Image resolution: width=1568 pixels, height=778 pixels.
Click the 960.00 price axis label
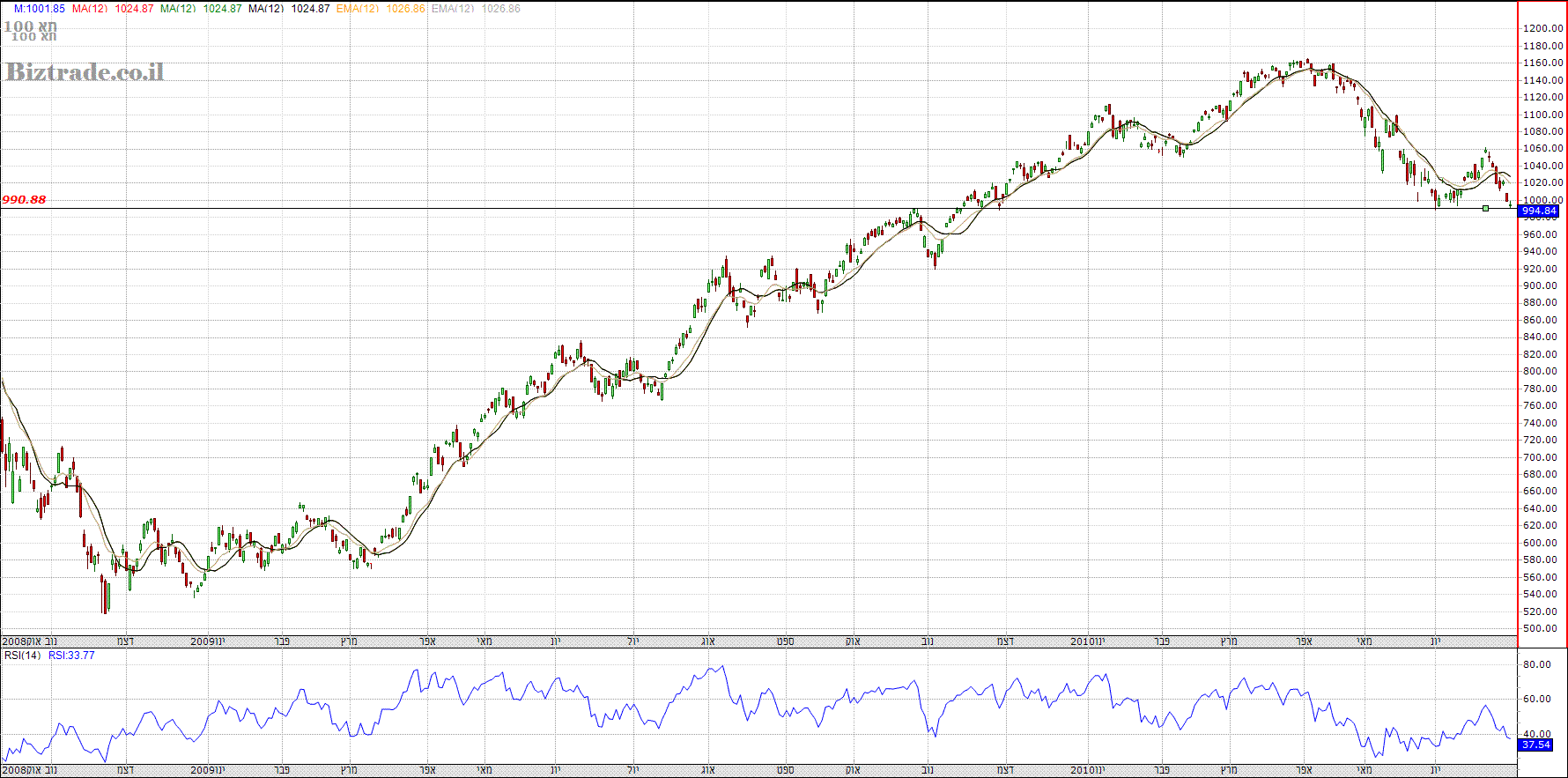[x=1541, y=234]
